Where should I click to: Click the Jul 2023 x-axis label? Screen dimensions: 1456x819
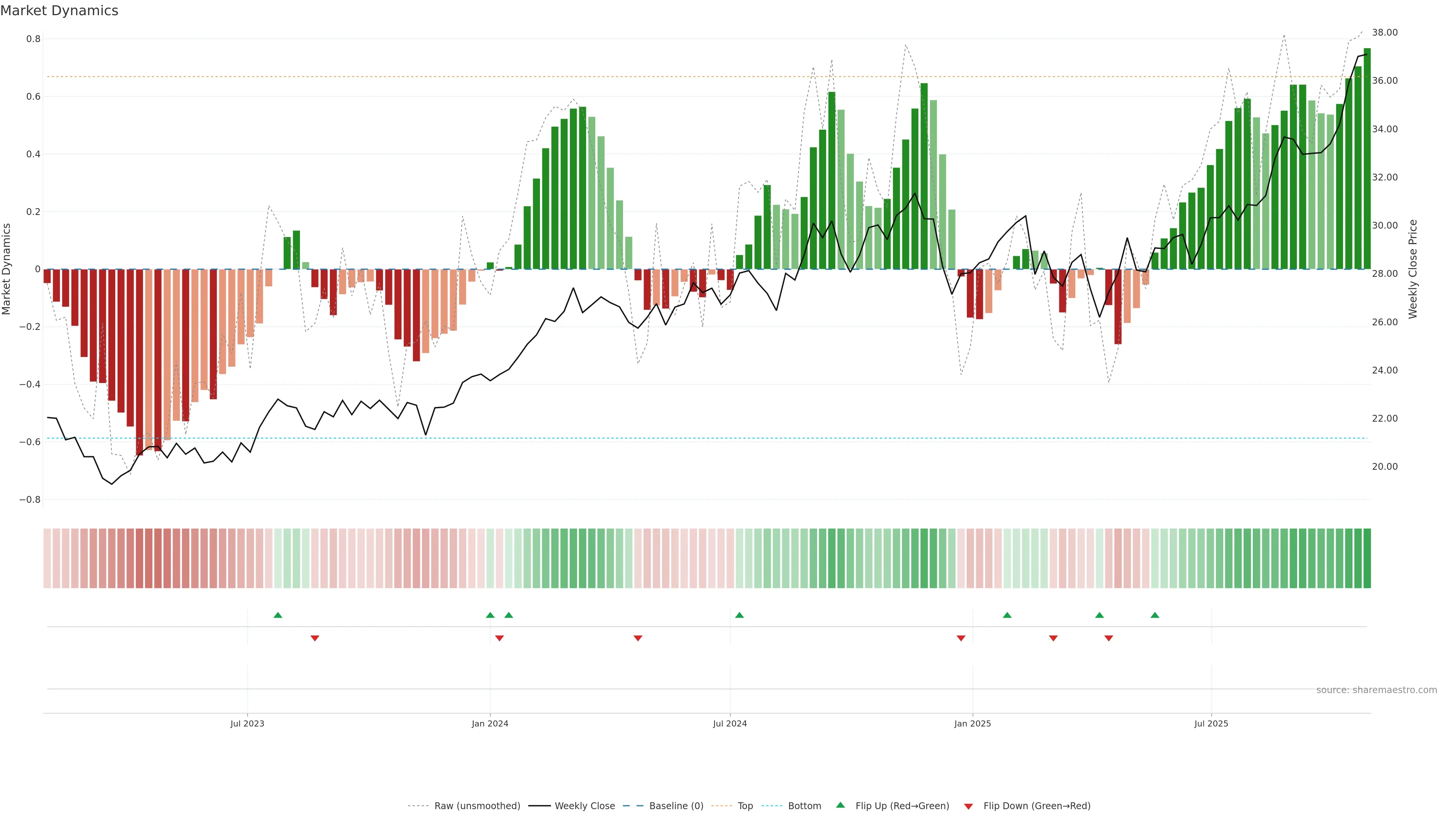(247, 723)
